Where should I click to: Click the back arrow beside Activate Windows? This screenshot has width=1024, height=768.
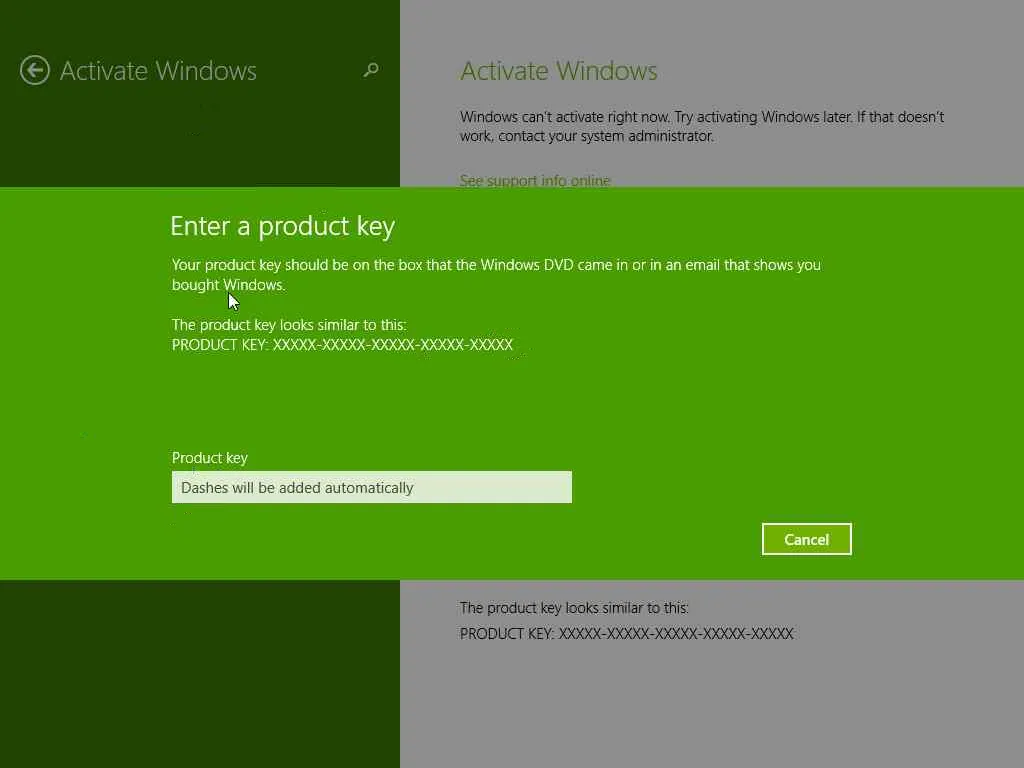click(x=35, y=70)
